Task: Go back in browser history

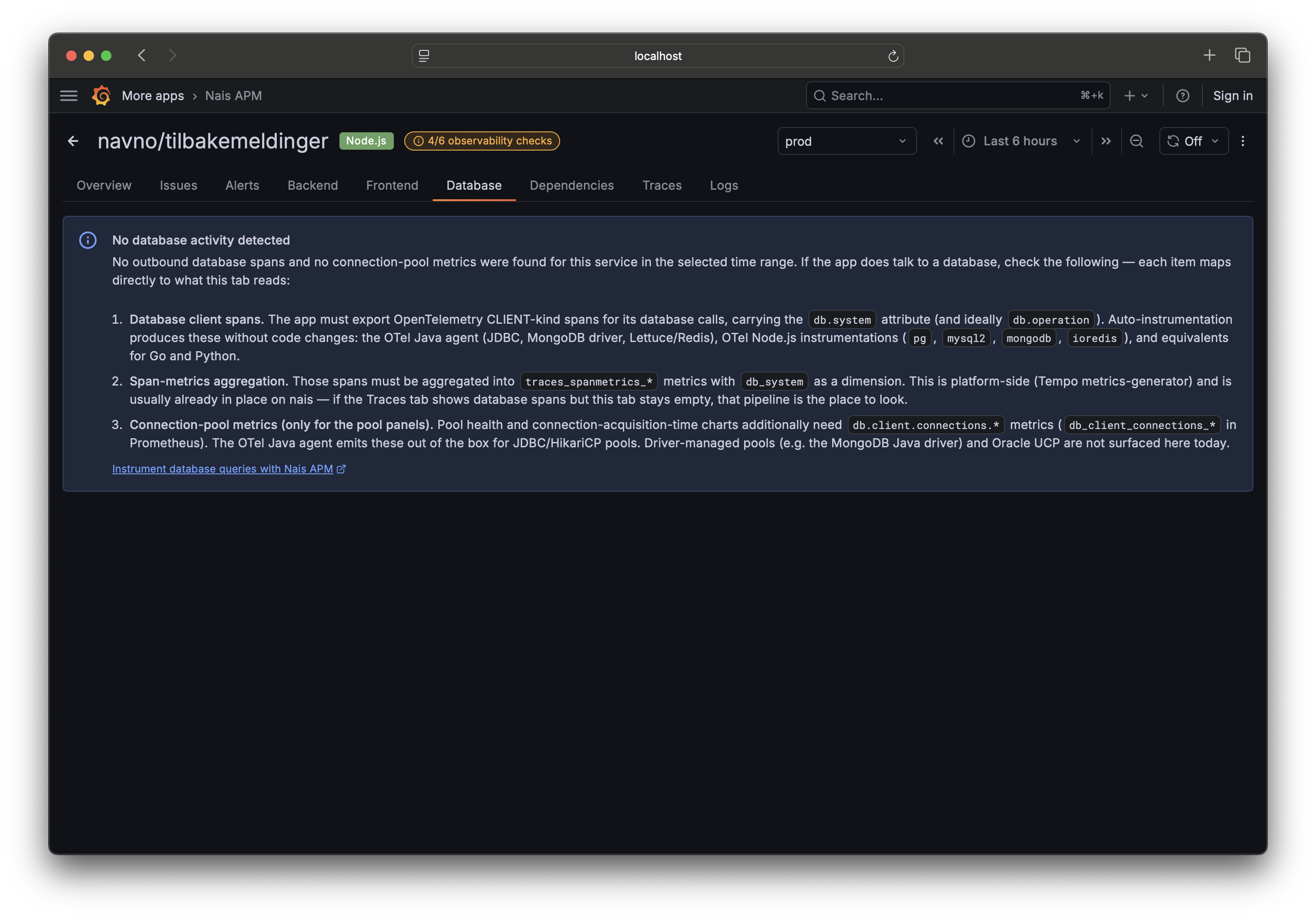Action: coord(142,55)
